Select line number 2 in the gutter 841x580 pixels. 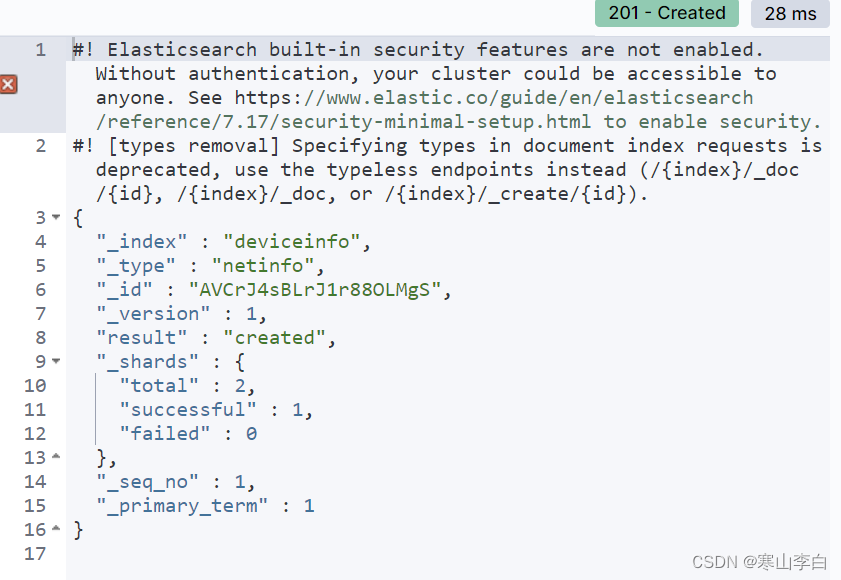[40, 146]
